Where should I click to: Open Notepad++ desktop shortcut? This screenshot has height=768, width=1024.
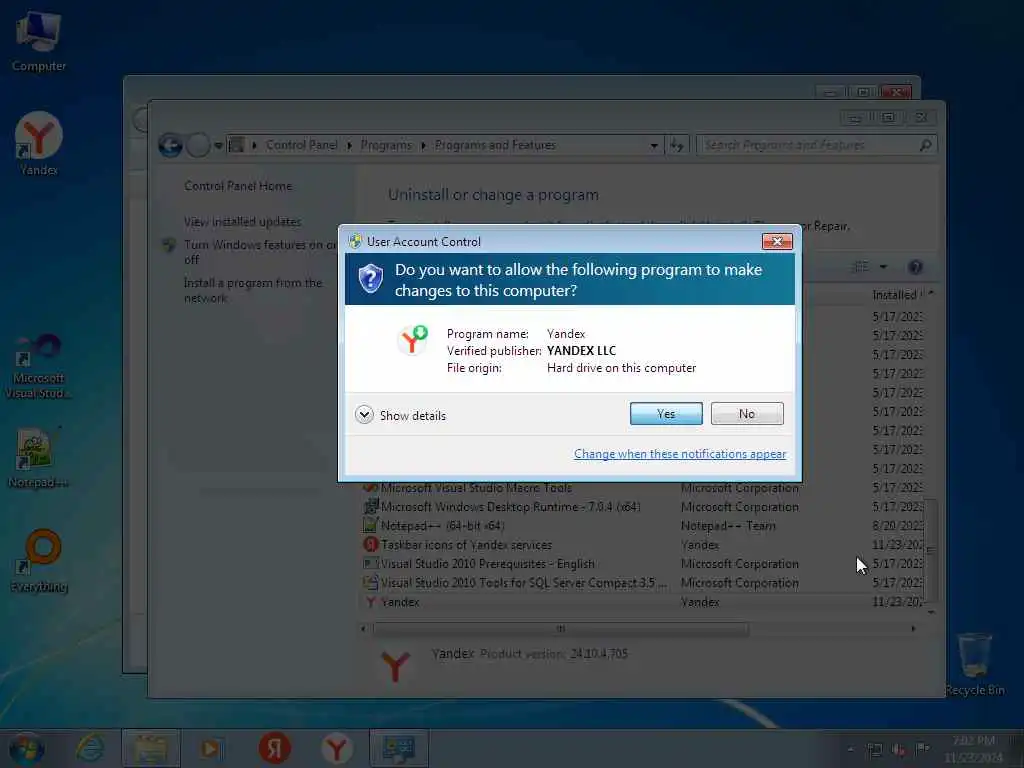[x=37, y=458]
